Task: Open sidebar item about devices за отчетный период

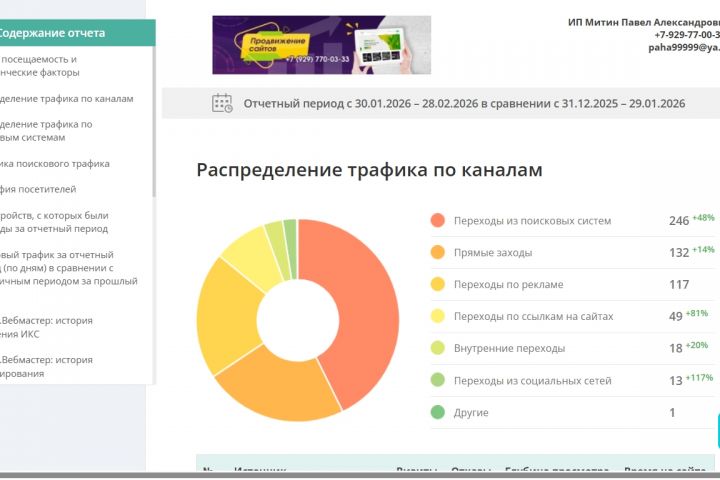Action: (x=54, y=222)
